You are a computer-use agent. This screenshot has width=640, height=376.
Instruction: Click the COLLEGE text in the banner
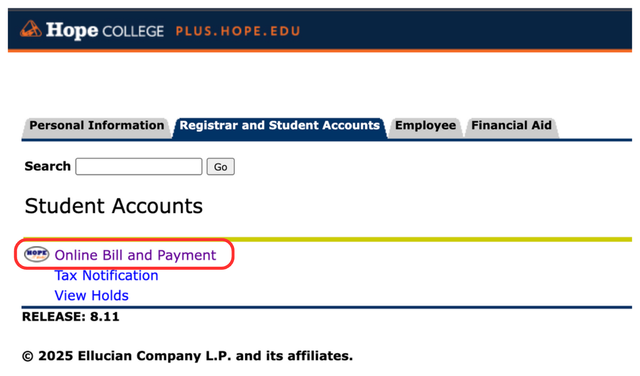(x=133, y=31)
